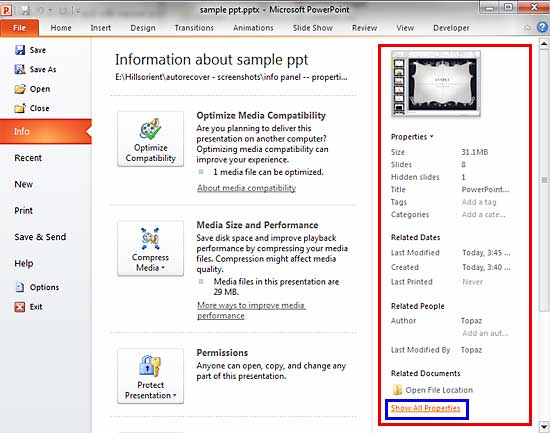The image size is (550, 433).
Task: Click the Open folder icon
Action: click(x=20, y=89)
